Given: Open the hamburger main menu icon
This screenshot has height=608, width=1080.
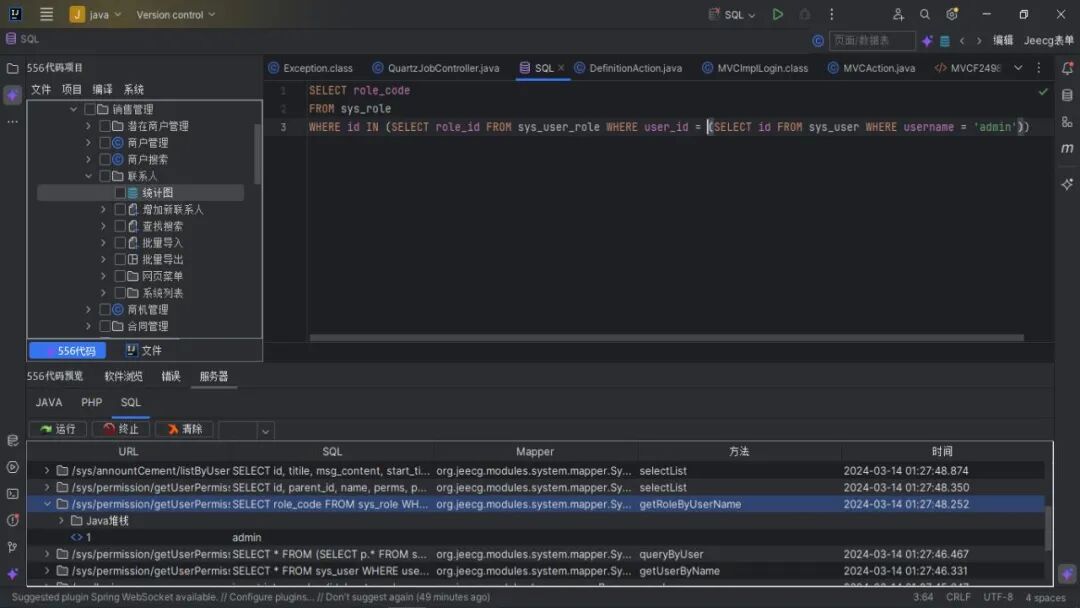Looking at the screenshot, I should pyautogui.click(x=47, y=15).
